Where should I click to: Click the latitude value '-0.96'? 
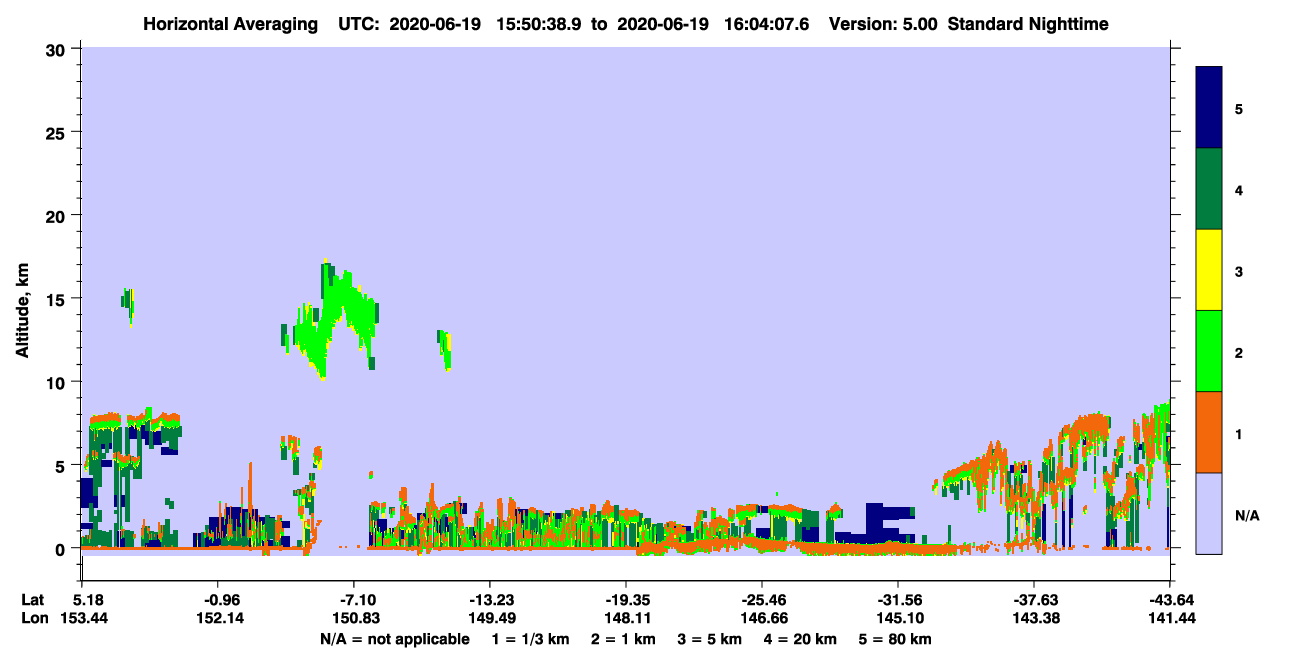220,600
